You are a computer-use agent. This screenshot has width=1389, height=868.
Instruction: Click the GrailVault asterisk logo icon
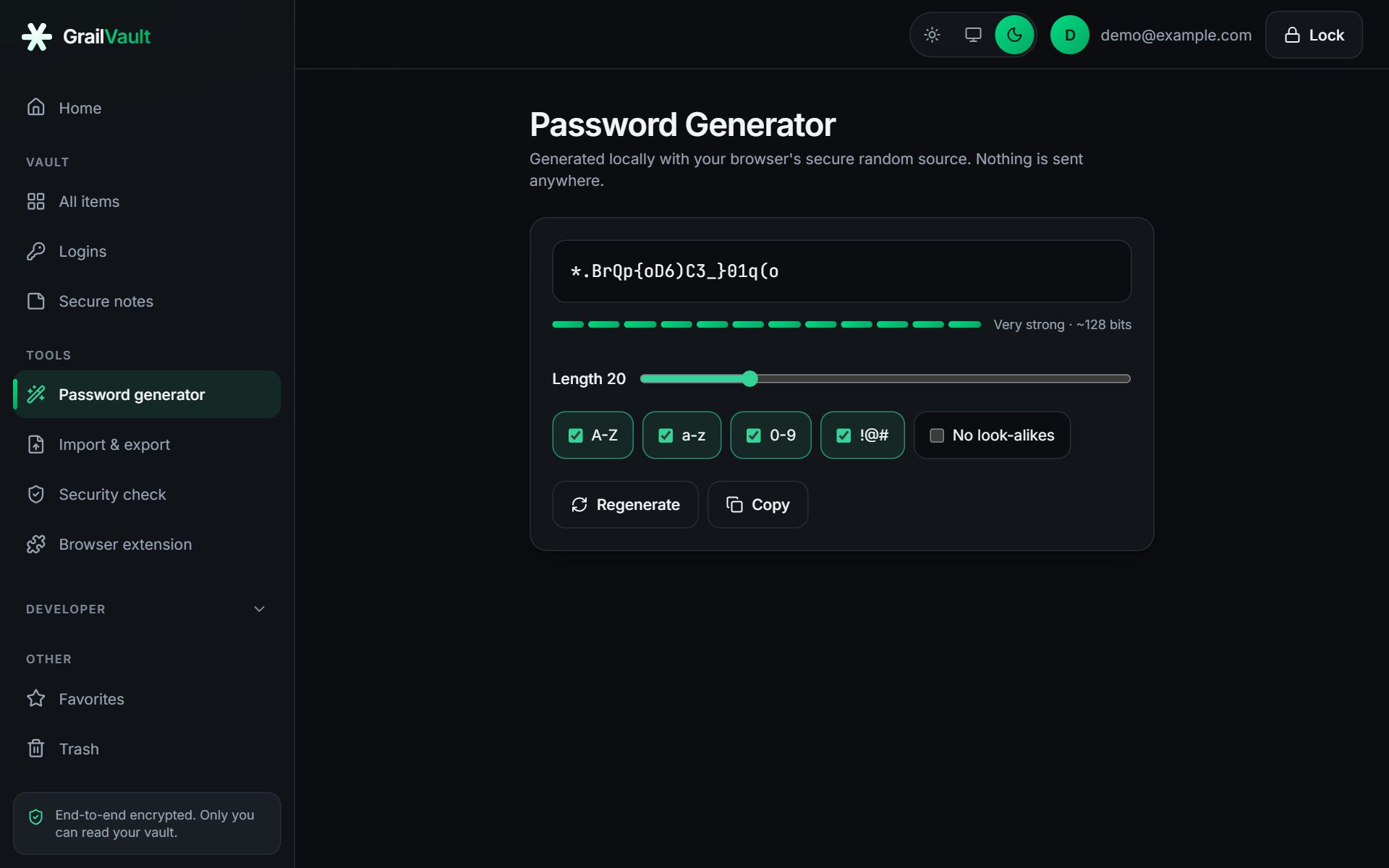[36, 36]
